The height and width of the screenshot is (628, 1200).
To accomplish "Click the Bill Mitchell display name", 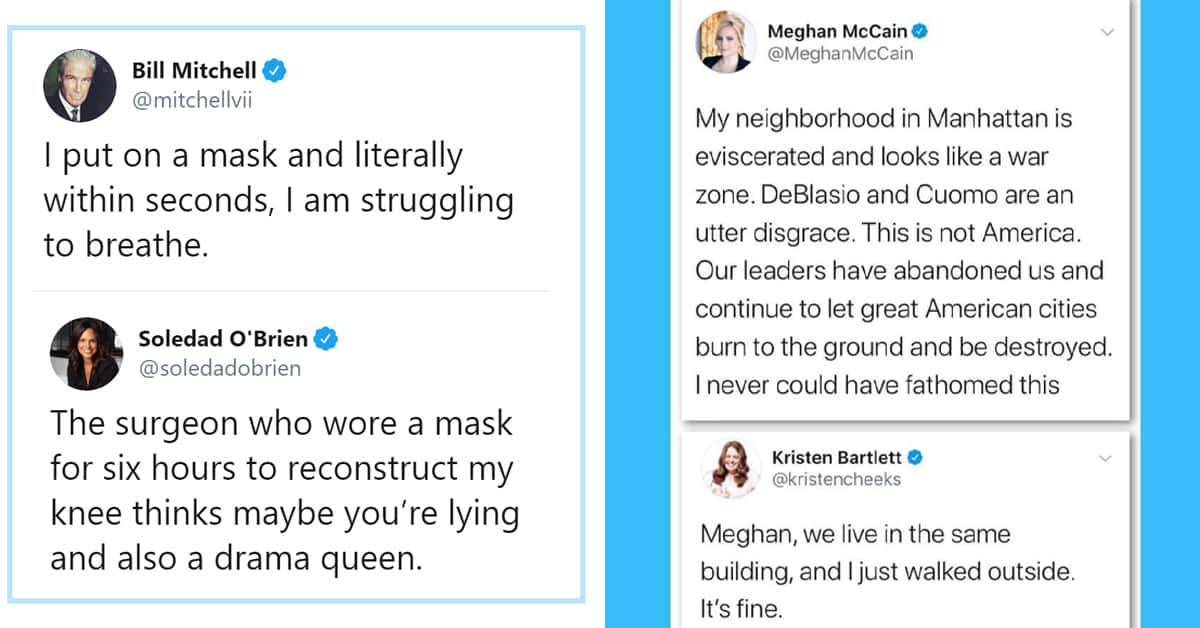I will point(195,71).
